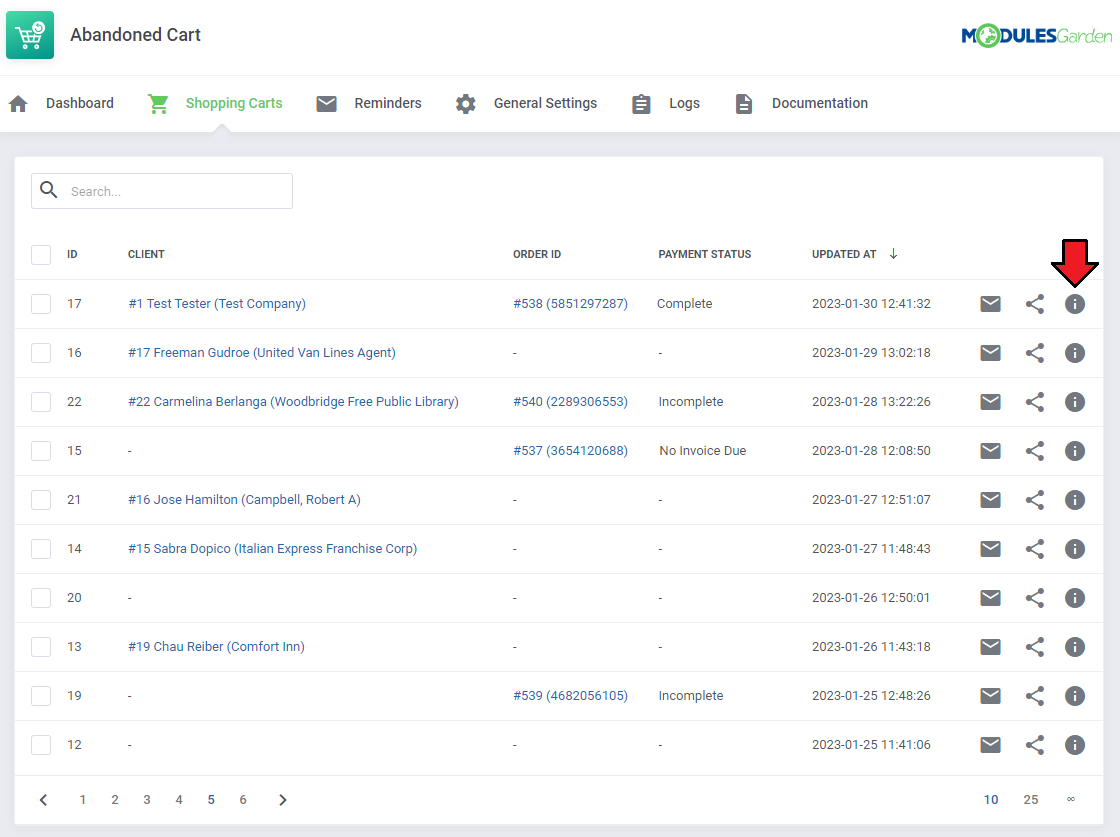Open the Reminders tab
This screenshot has height=837, width=1120.
point(369,104)
